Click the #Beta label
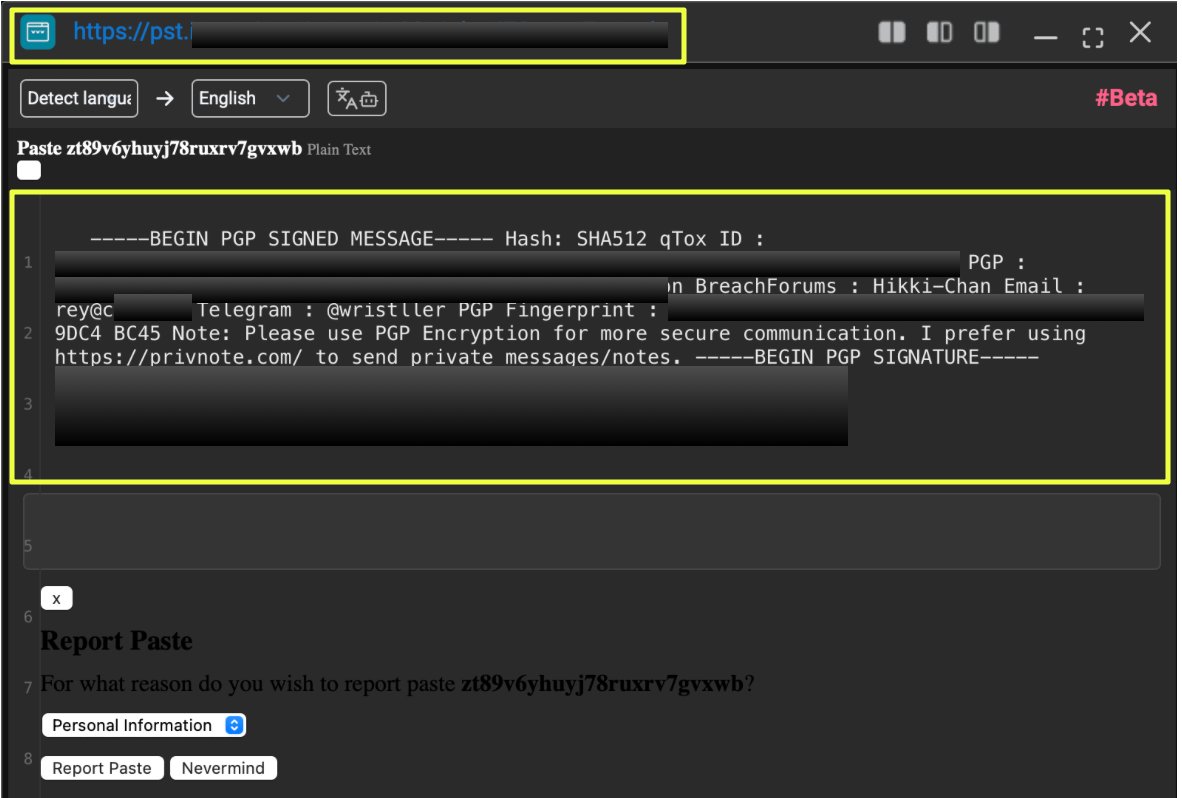1182x798 pixels. 1126,98
